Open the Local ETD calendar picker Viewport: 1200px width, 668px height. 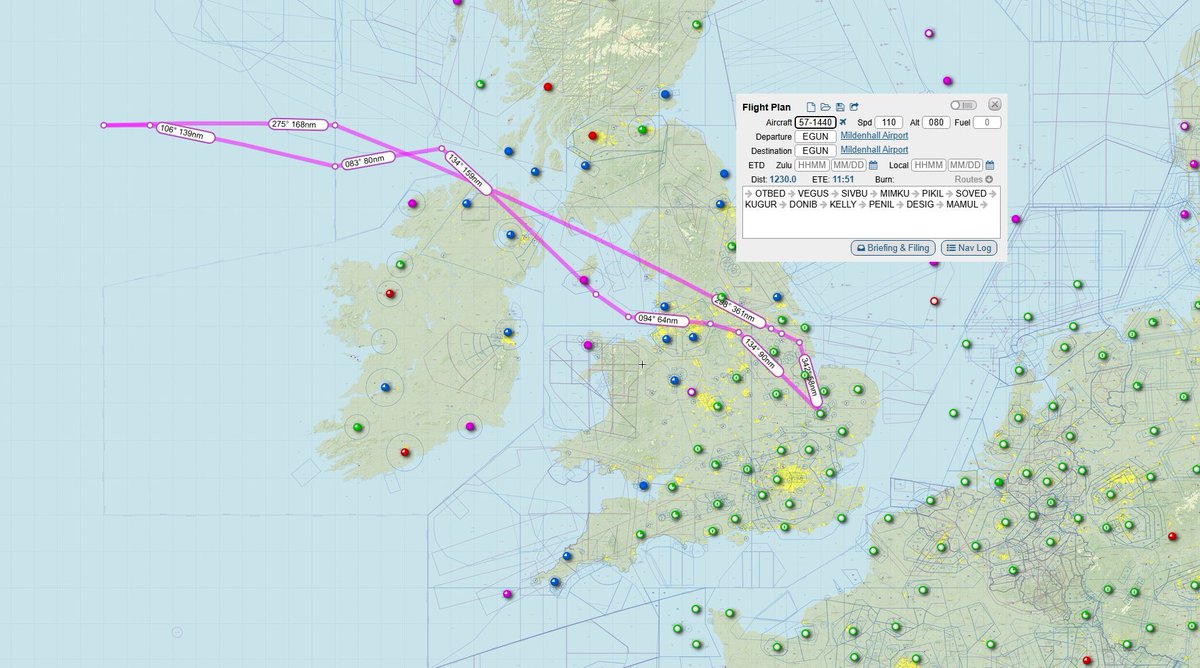(x=990, y=165)
